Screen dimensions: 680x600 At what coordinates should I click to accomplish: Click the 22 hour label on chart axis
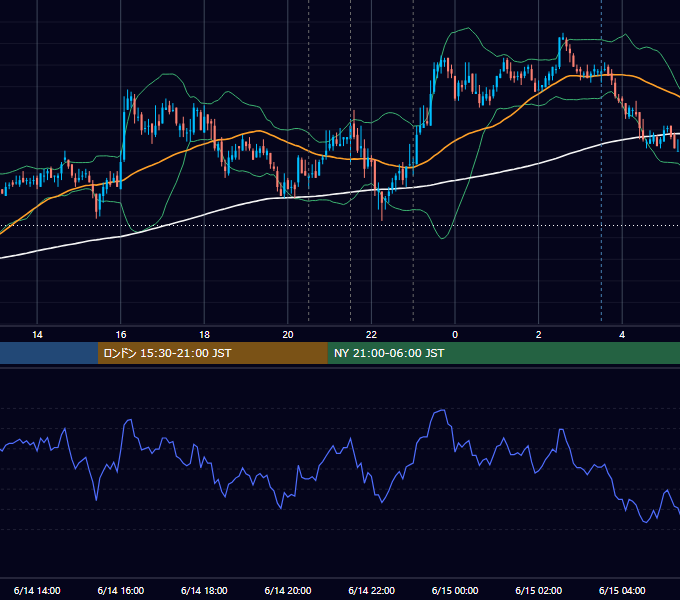click(371, 335)
